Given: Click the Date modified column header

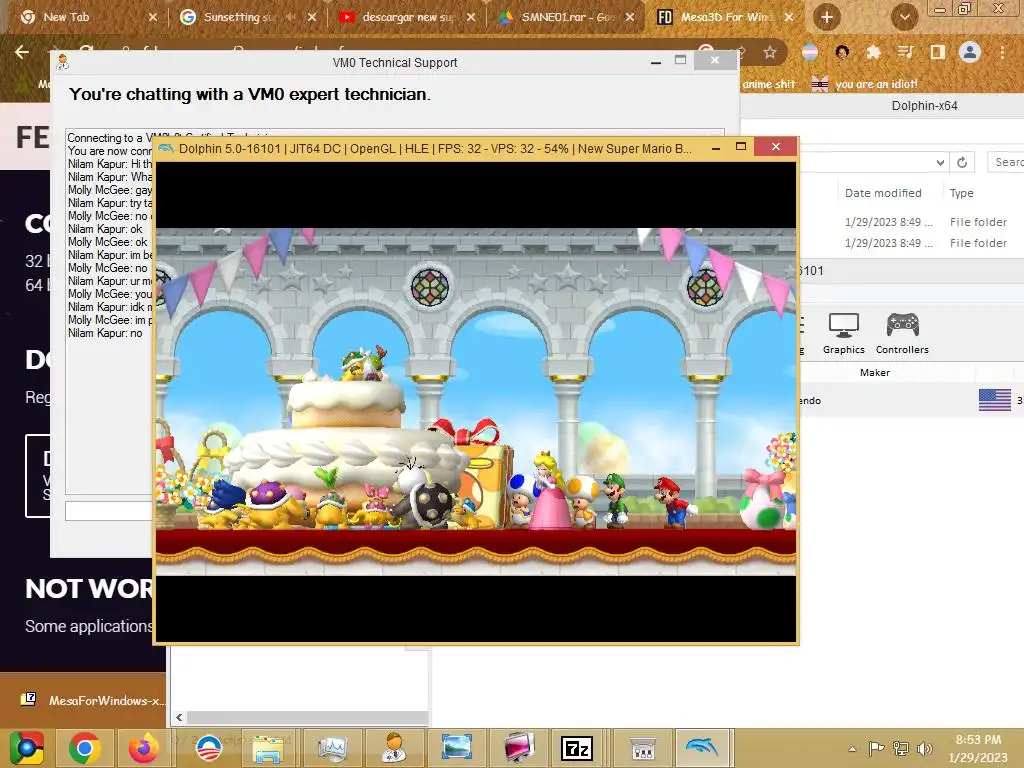Looking at the screenshot, I should [x=883, y=193].
